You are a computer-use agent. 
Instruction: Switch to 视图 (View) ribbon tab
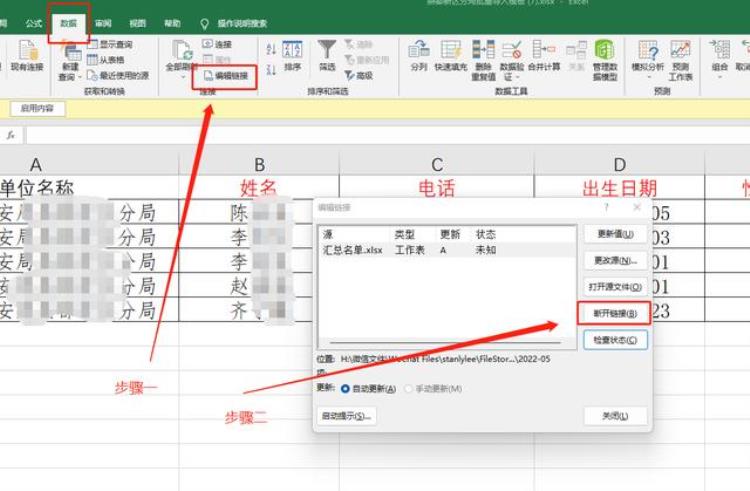point(137,22)
